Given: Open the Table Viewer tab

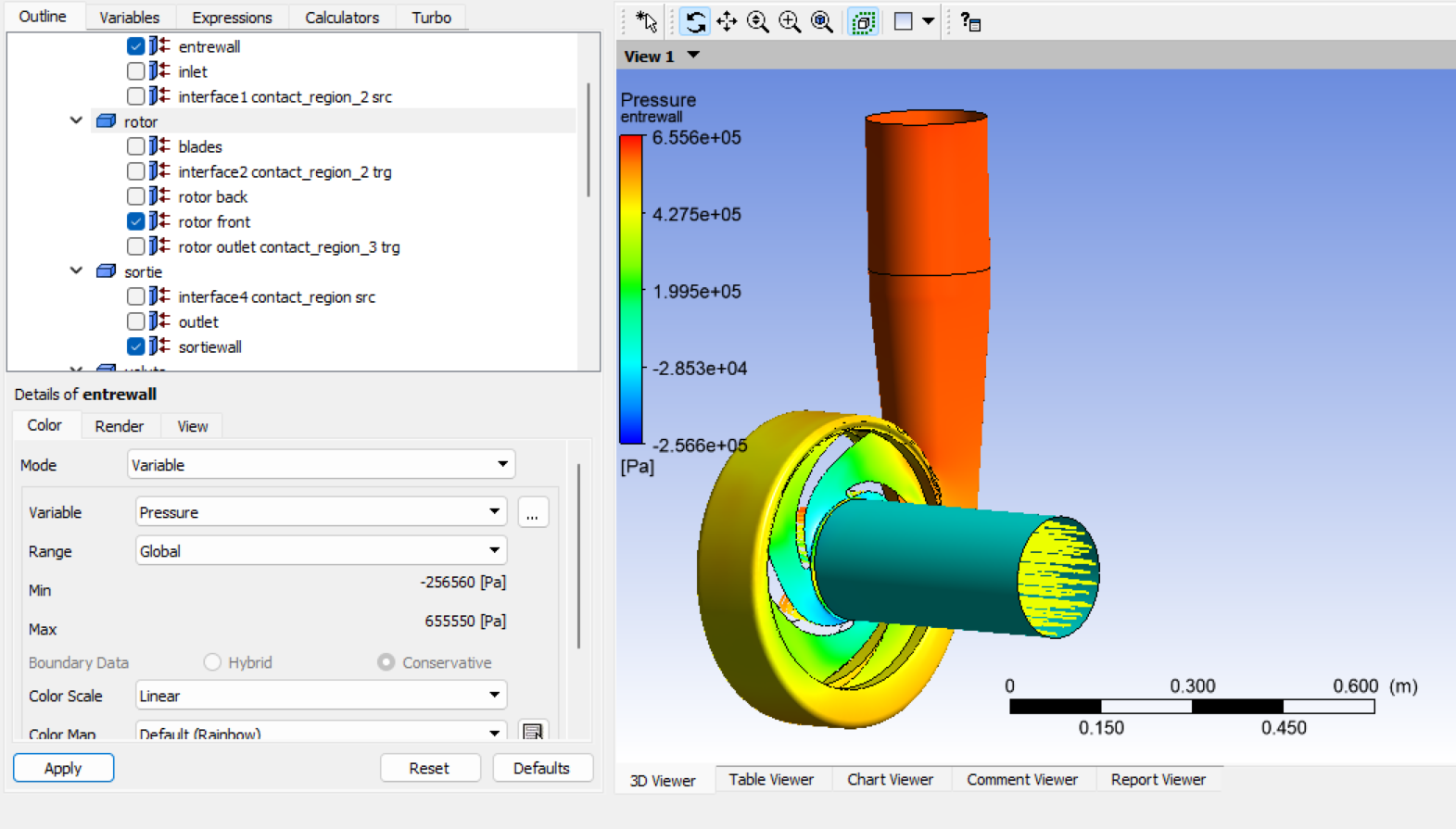Looking at the screenshot, I should 771,779.
